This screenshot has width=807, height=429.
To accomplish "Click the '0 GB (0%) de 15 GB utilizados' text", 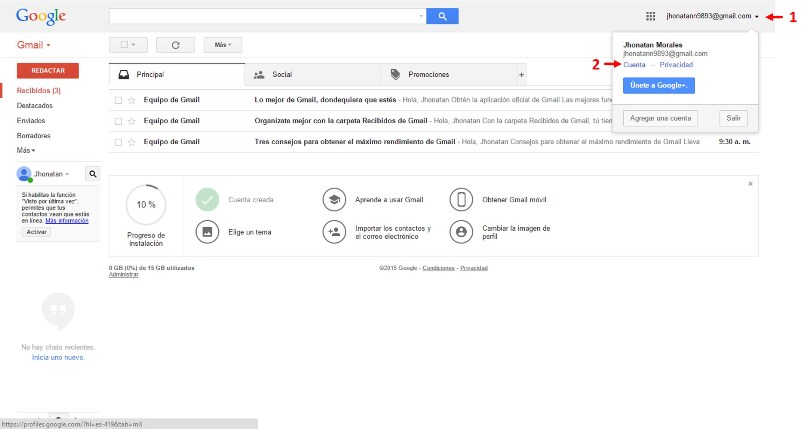I will point(151,268).
